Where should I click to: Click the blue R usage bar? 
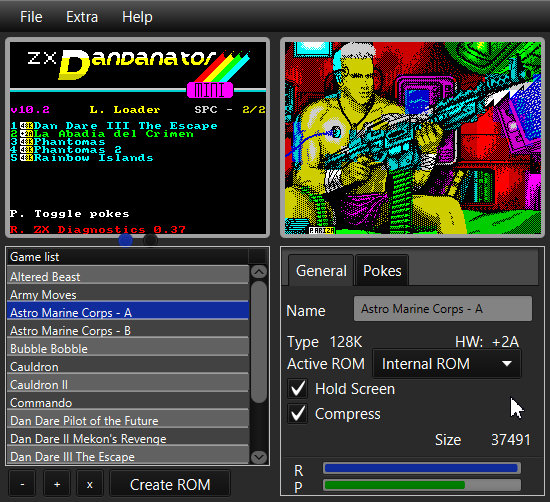click(421, 468)
